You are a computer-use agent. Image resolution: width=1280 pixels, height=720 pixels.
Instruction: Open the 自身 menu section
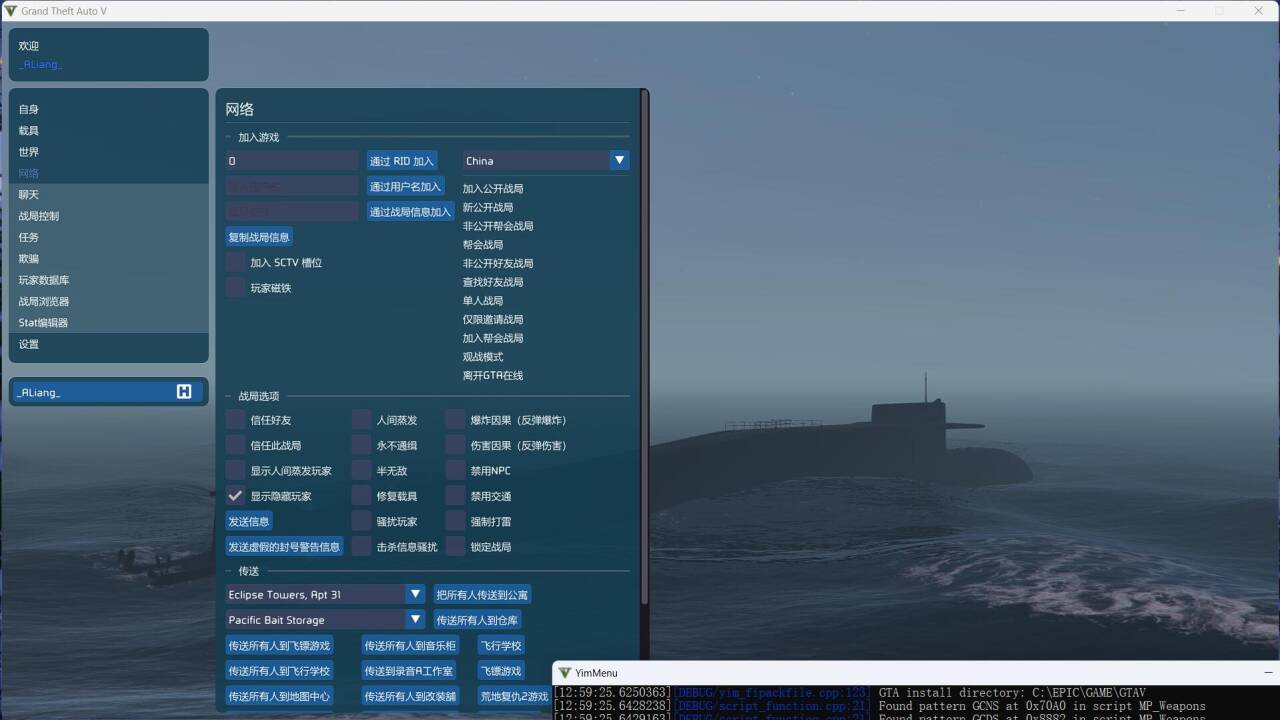[x=109, y=109]
